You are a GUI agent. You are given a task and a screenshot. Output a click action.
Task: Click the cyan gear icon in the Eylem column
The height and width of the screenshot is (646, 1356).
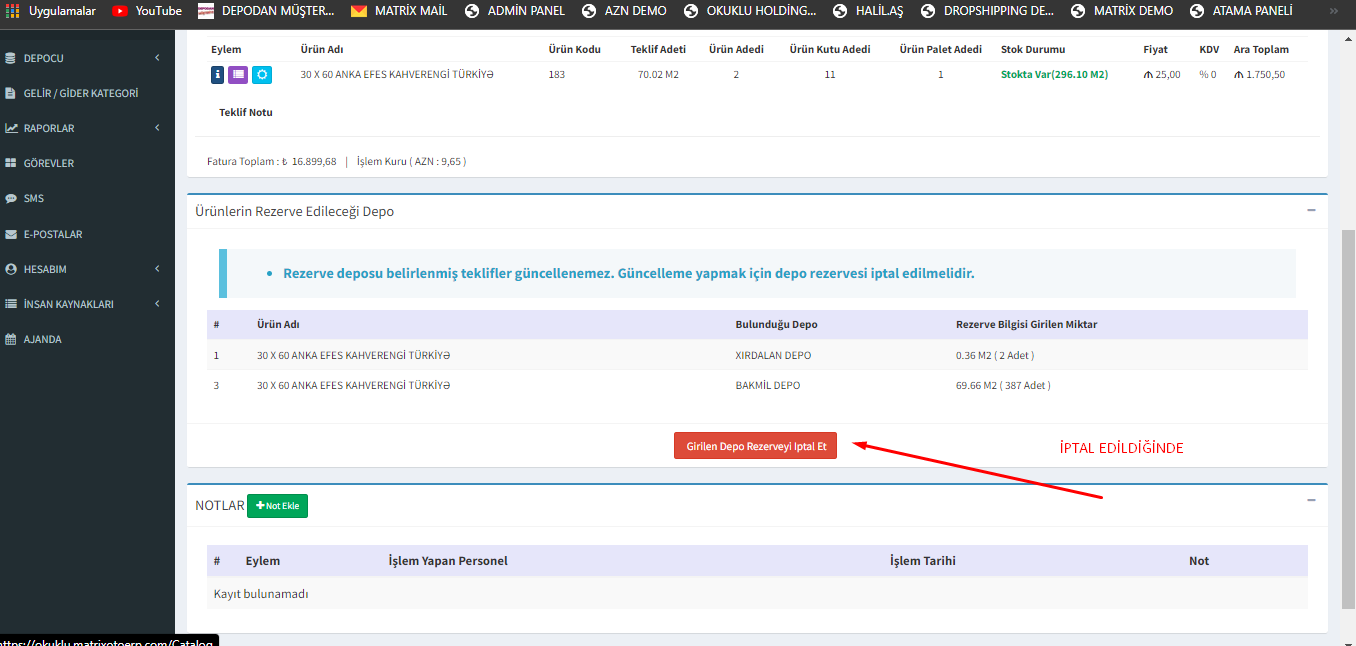[261, 74]
